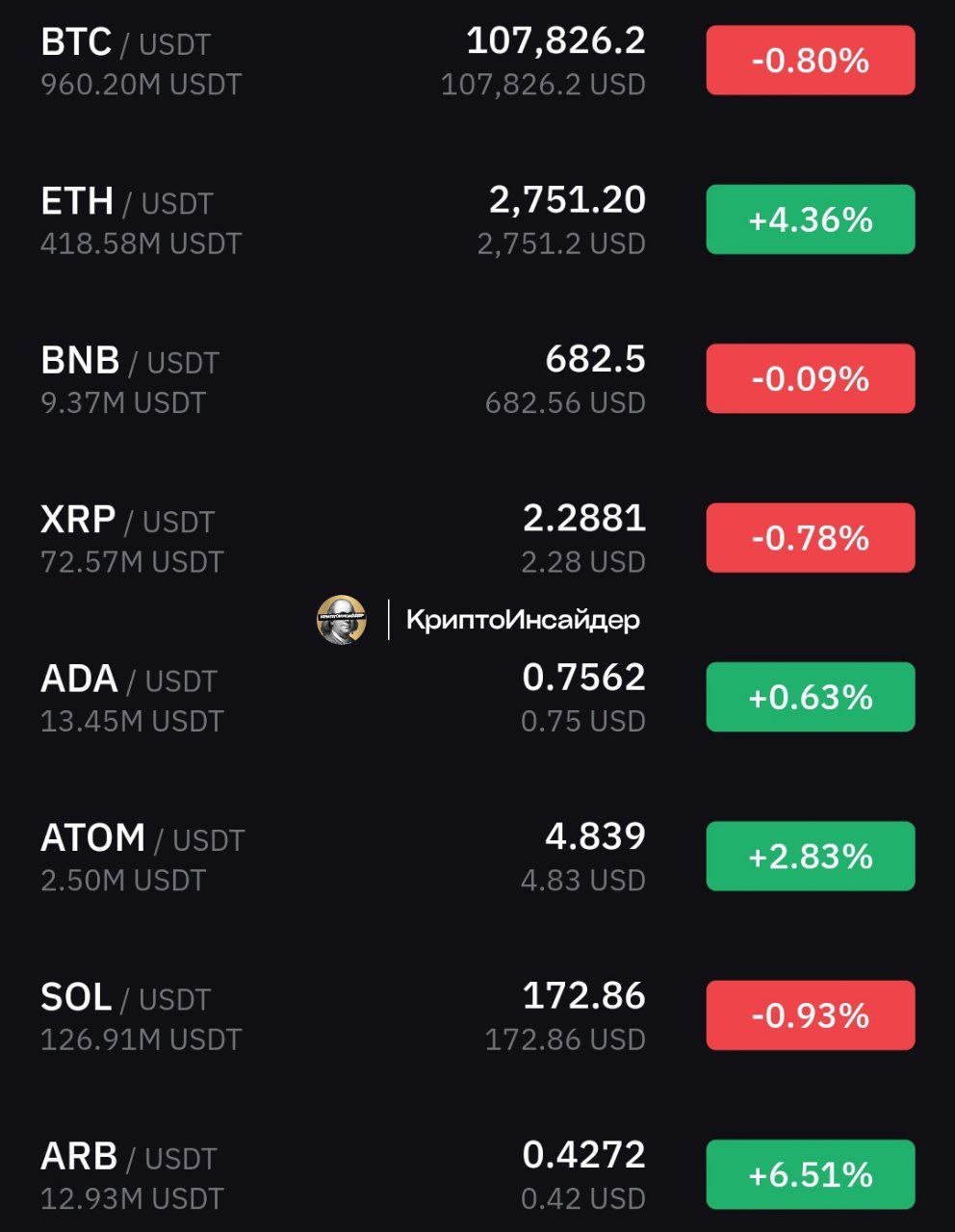Toggle the -0.09% BNB change badge

811,378
